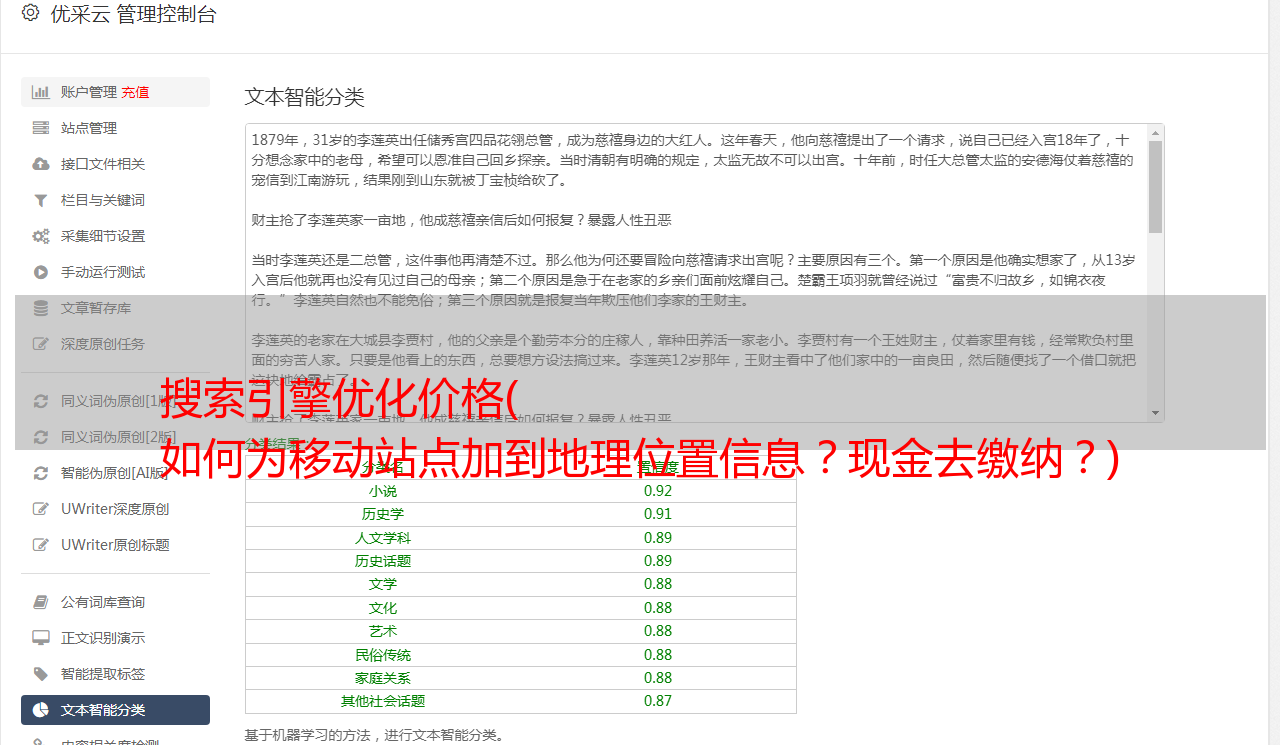Open UWriter深度原创 page
The image size is (1280, 745).
115,509
